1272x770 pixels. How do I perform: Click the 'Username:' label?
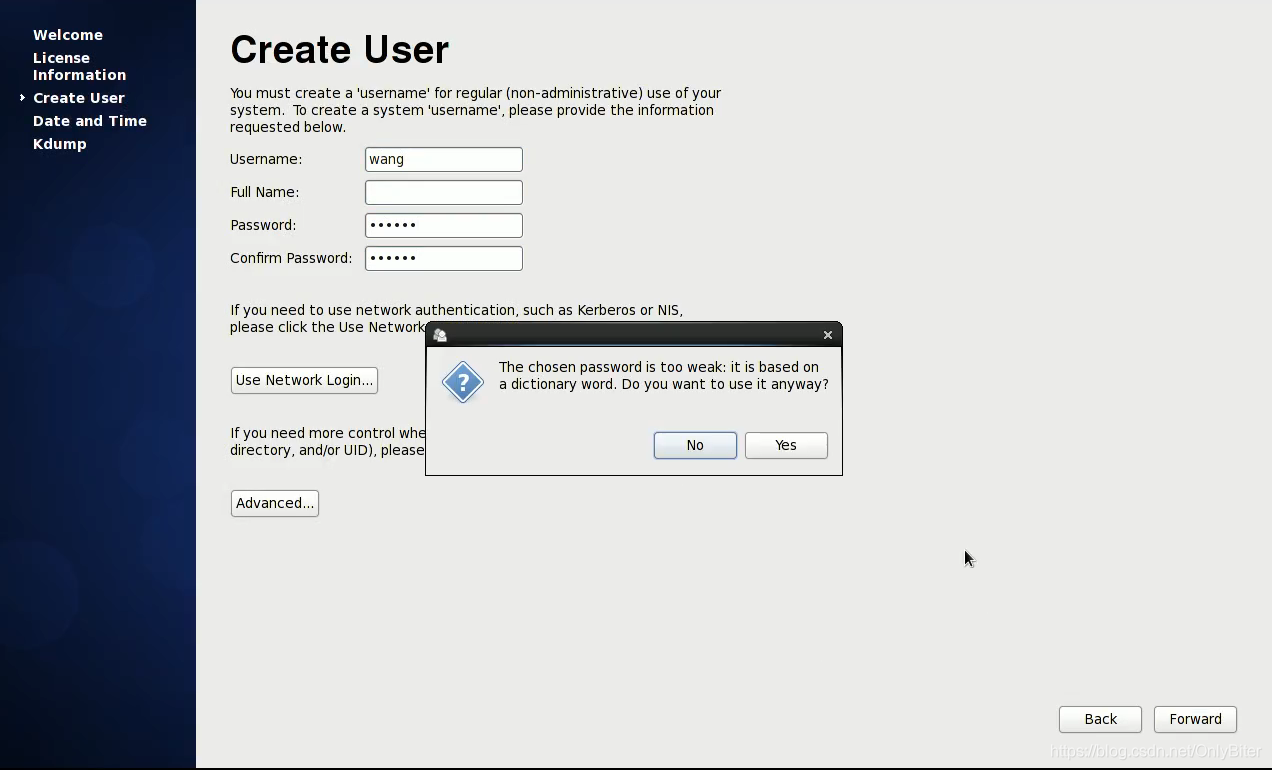coord(266,159)
